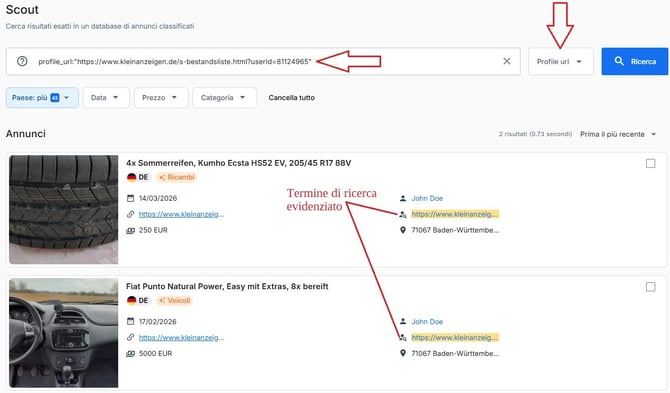Open highlighted profile URL in tire listing
The image size is (670, 393).
(x=455, y=214)
